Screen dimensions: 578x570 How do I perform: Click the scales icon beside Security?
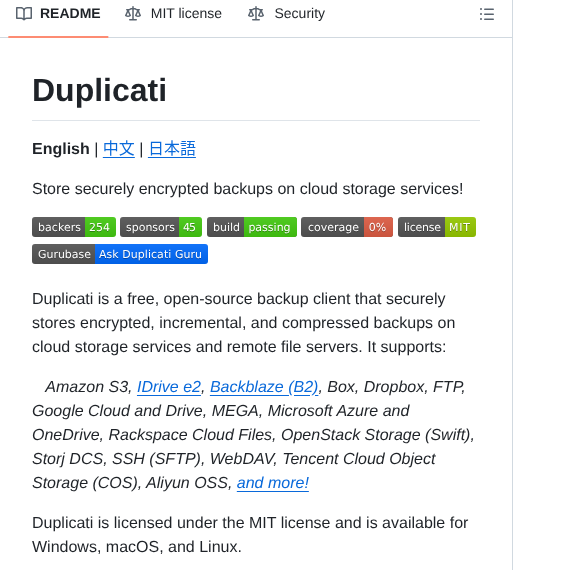coord(256,14)
